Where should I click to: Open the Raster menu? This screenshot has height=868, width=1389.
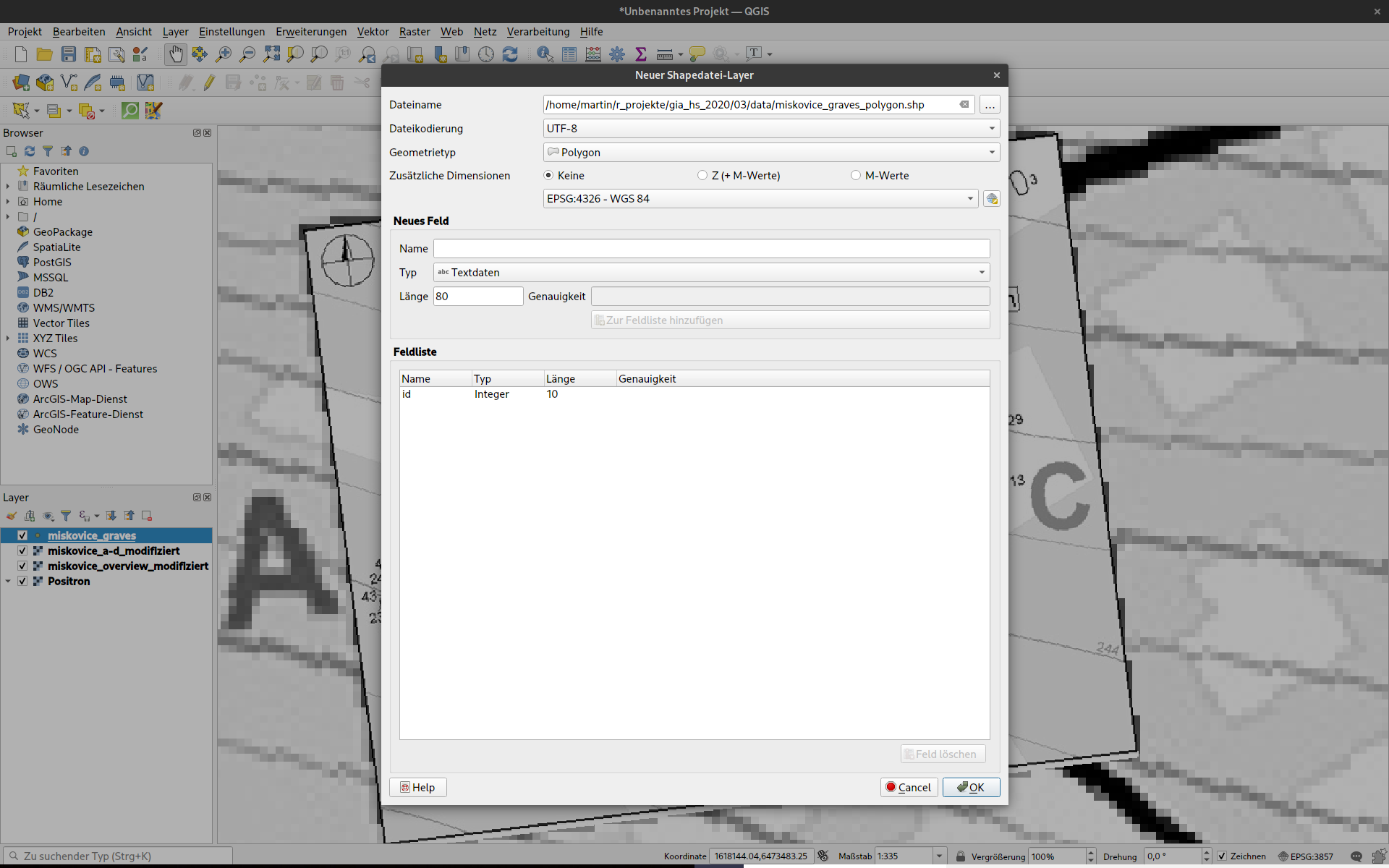tap(415, 32)
